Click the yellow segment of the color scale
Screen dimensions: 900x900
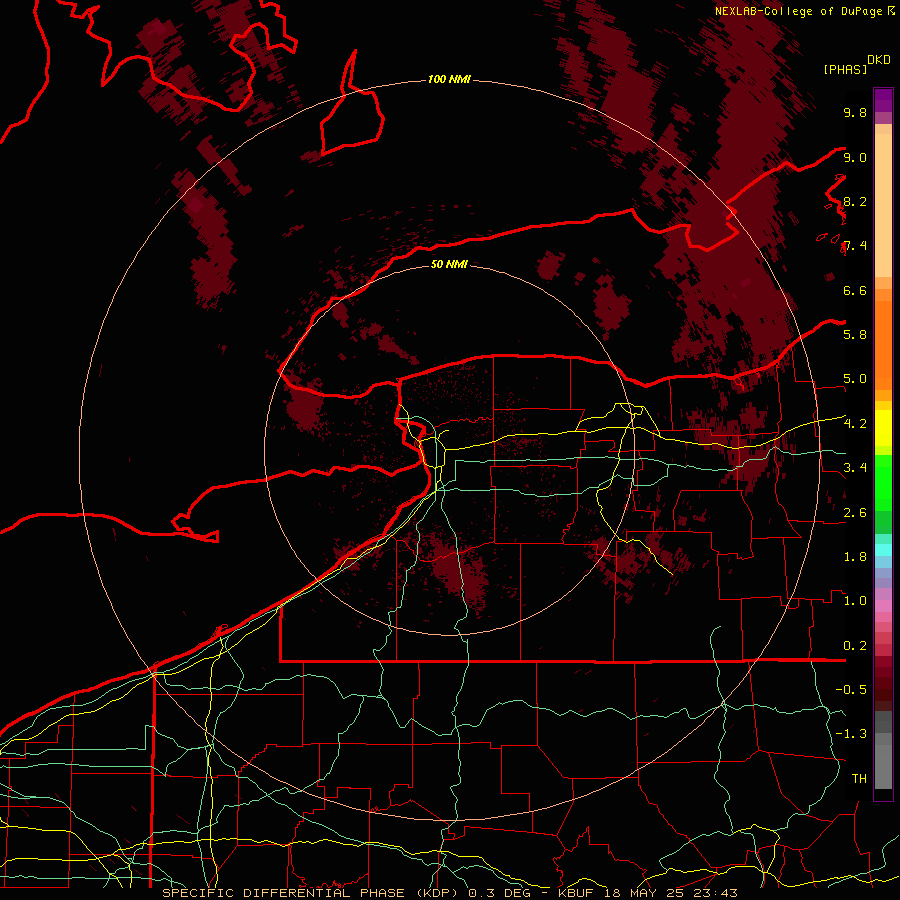pyautogui.click(x=883, y=428)
